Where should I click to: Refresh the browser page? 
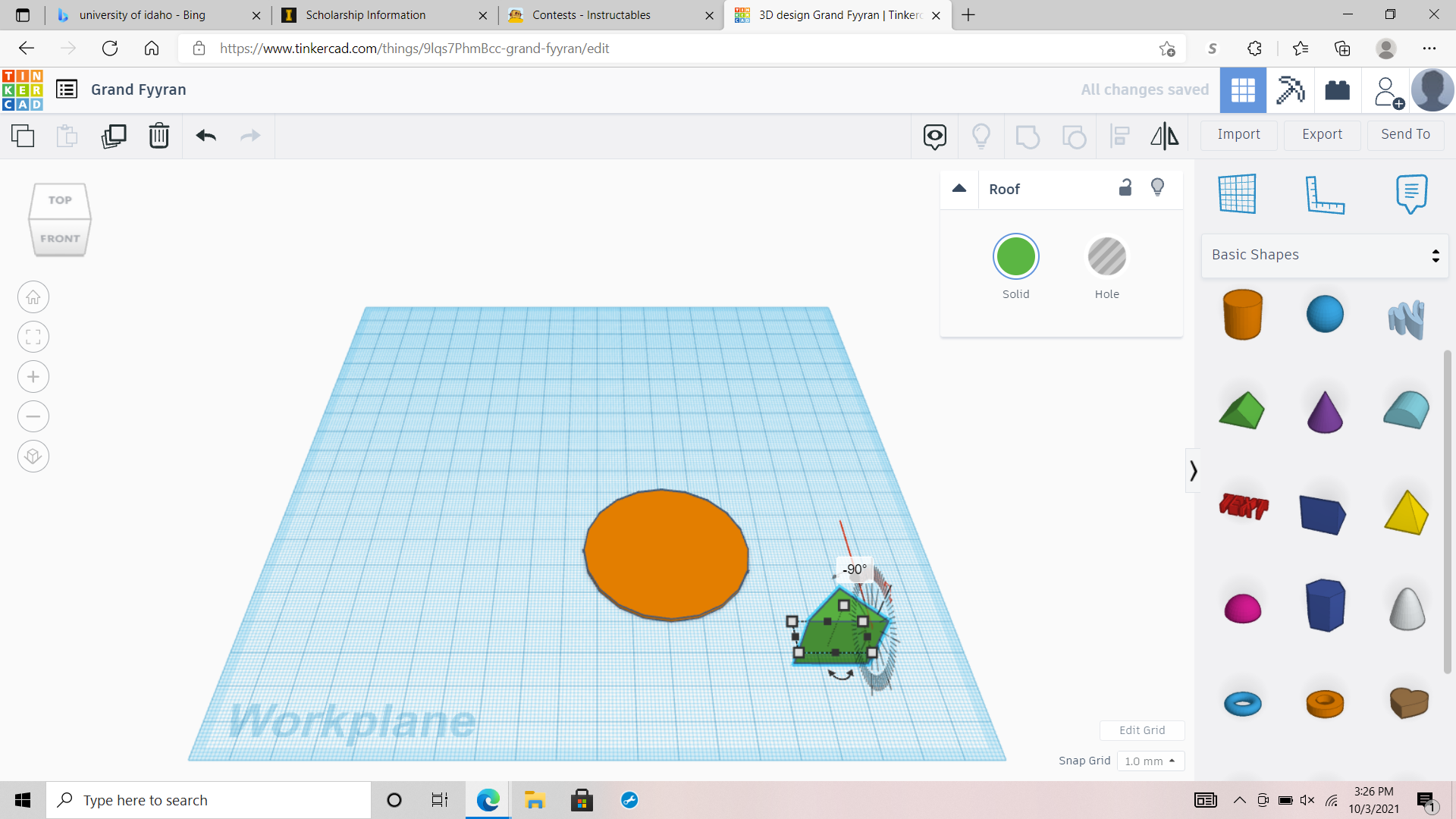click(x=110, y=49)
